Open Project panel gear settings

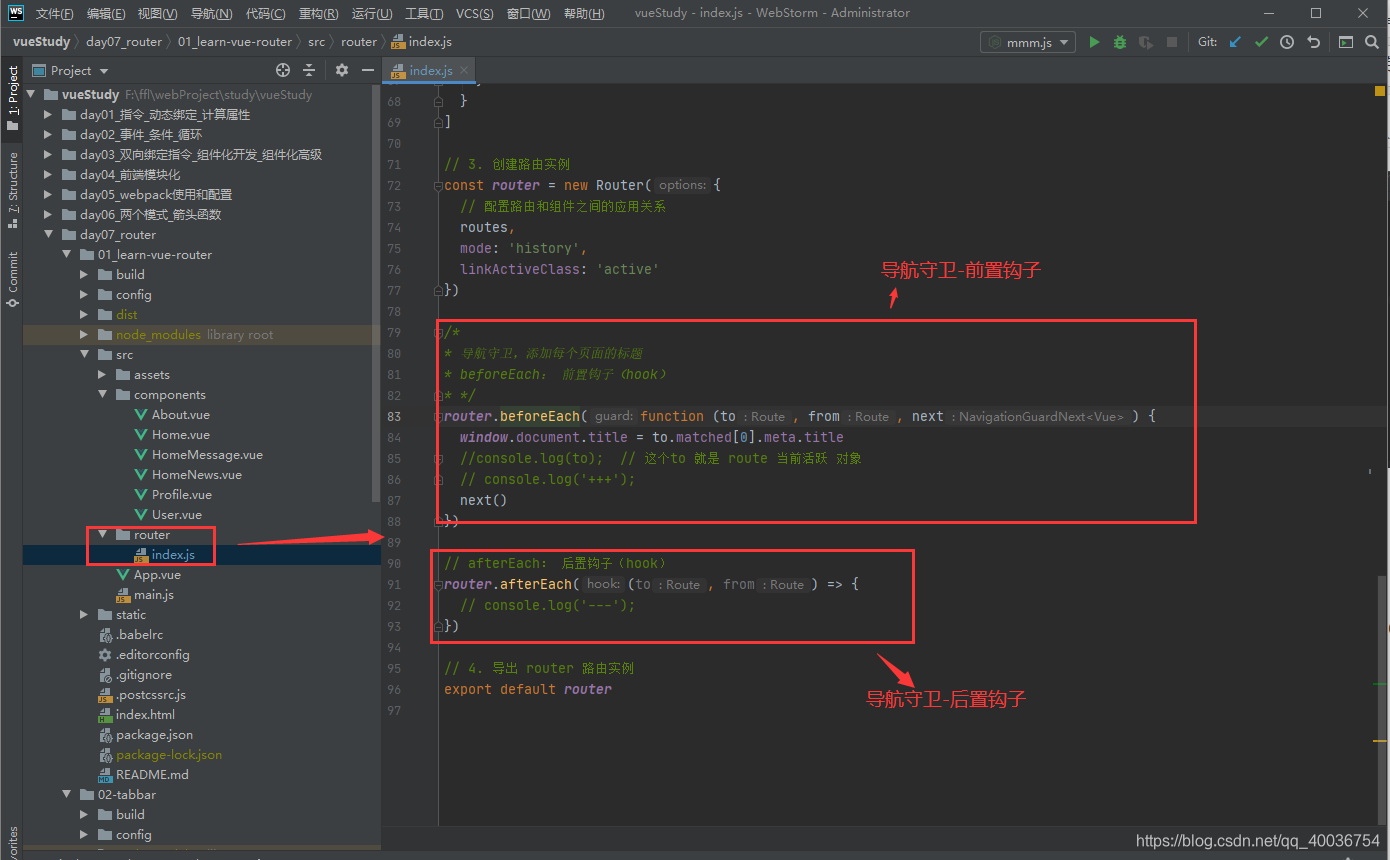pos(342,70)
